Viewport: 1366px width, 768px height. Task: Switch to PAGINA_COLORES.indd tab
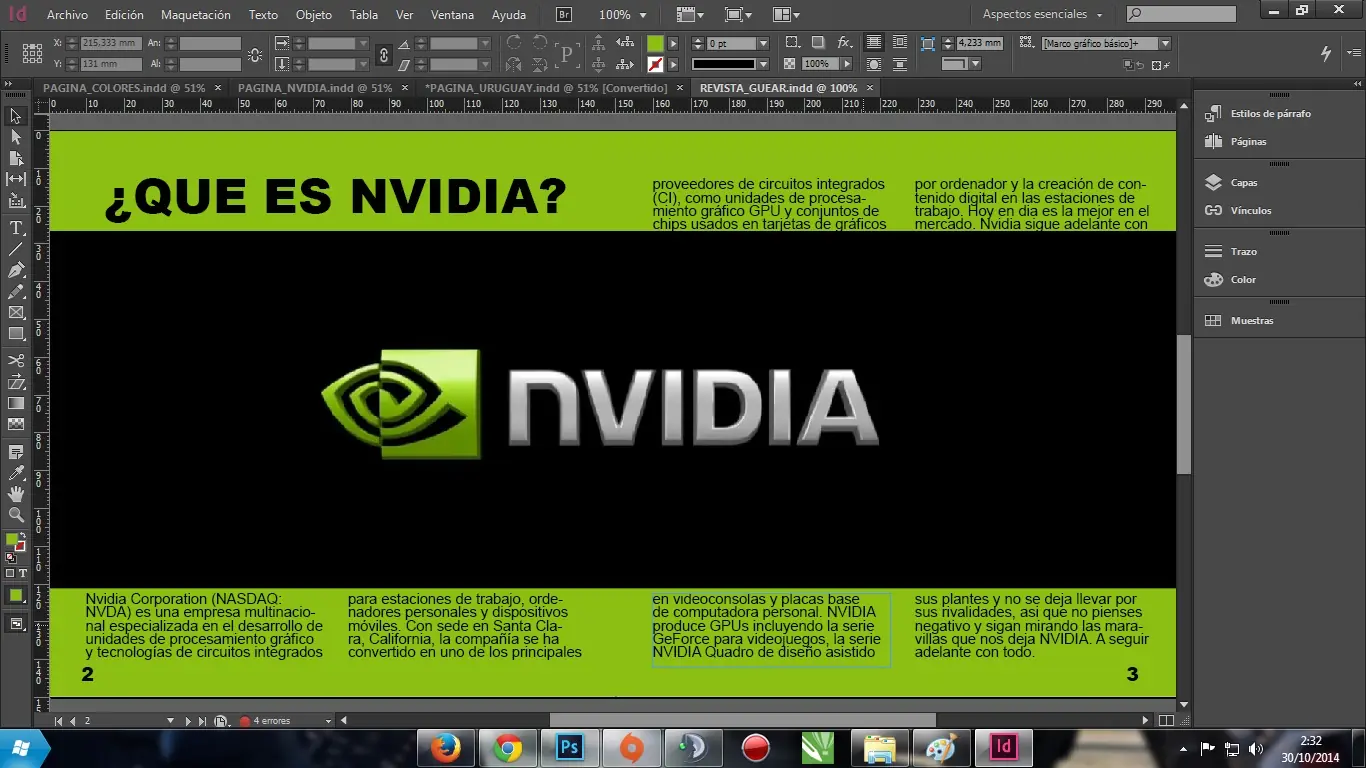[124, 88]
